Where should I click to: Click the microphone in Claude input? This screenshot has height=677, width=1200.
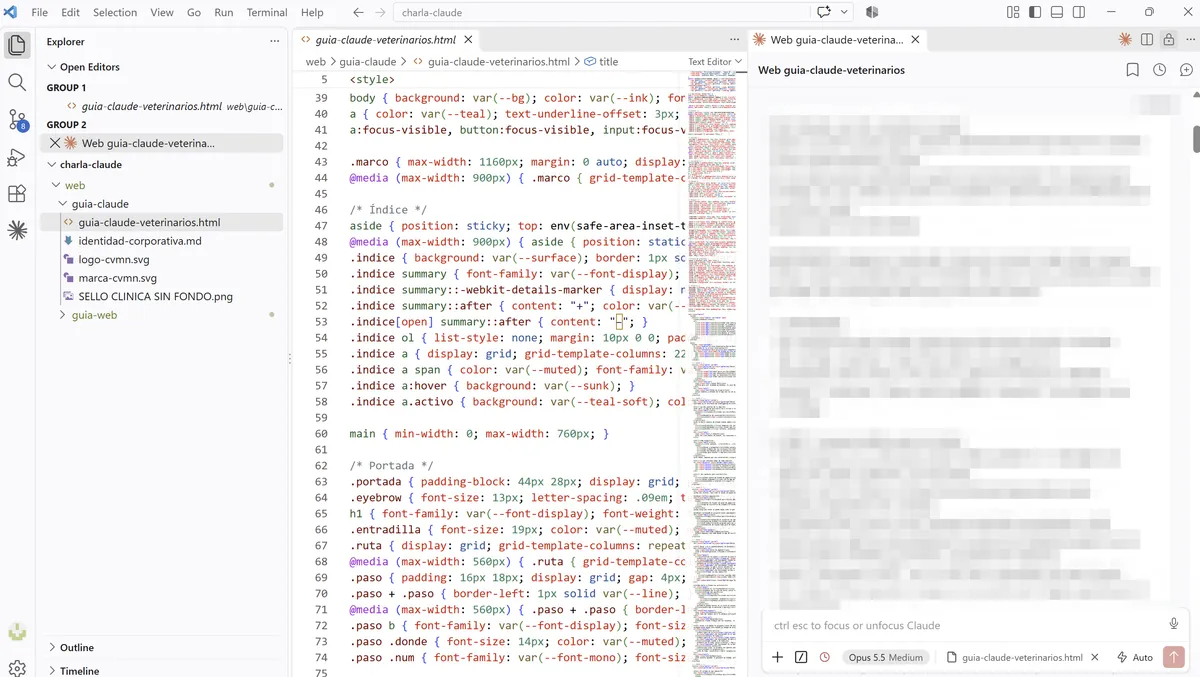1174,624
